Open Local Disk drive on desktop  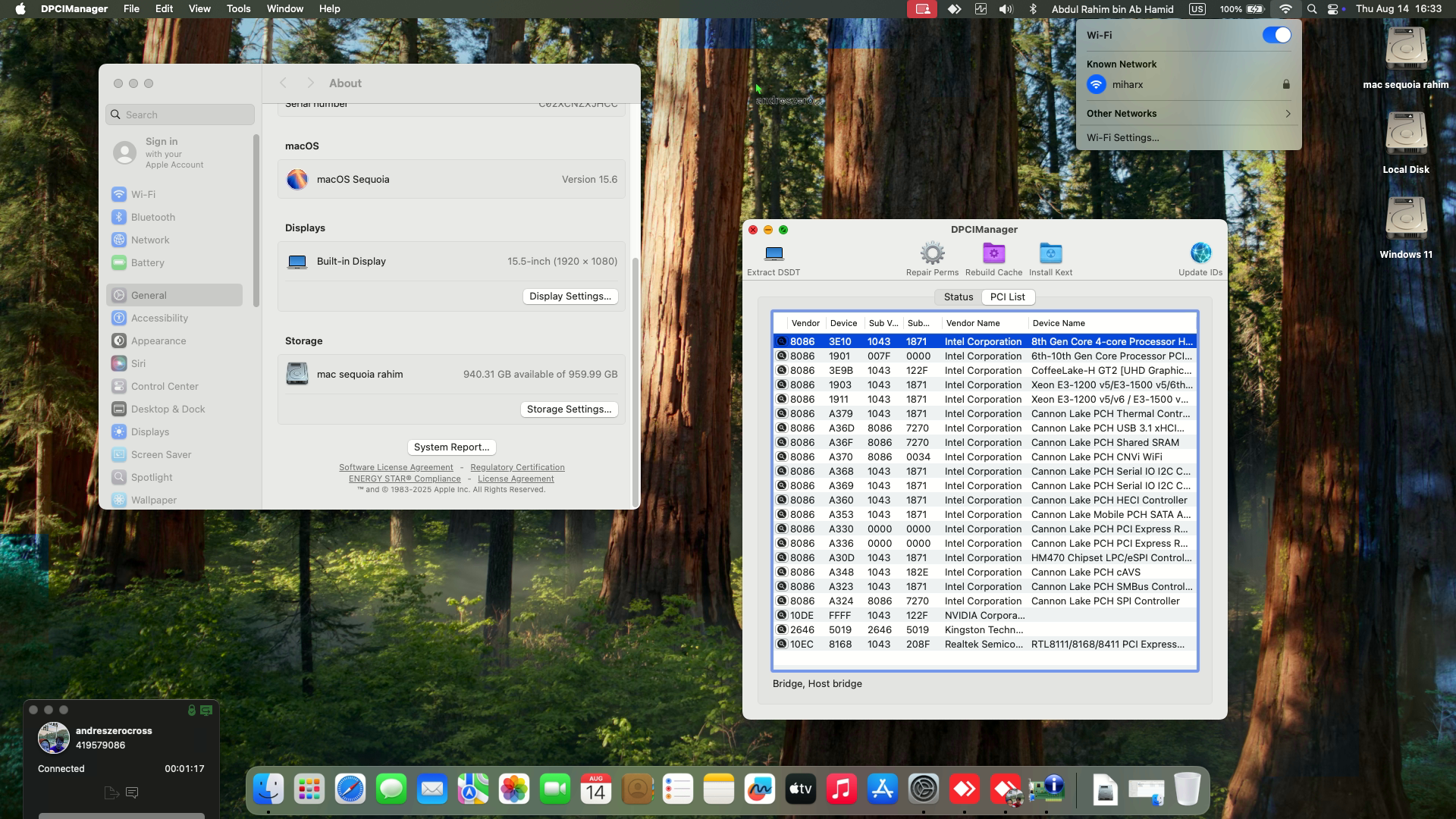(x=1406, y=143)
